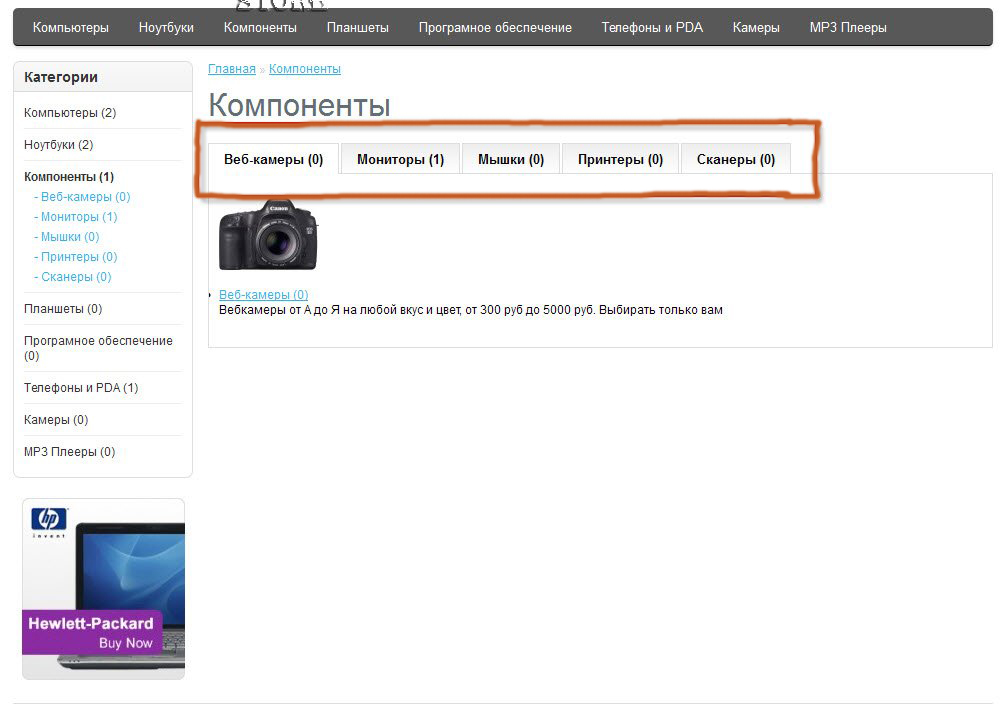Open the Веб-камеры (0) link under the camera image
Viewport: 1005px width, 704px height.
click(263, 295)
